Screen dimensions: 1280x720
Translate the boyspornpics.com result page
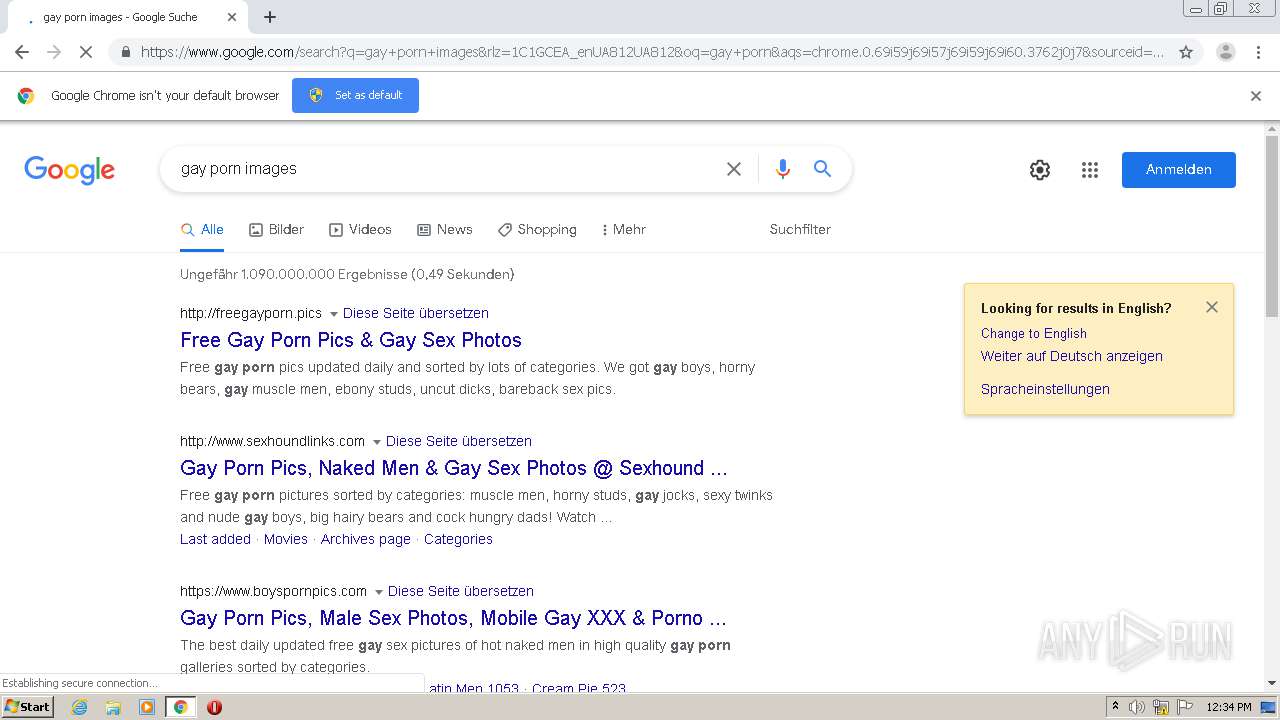pyautogui.click(x=461, y=591)
